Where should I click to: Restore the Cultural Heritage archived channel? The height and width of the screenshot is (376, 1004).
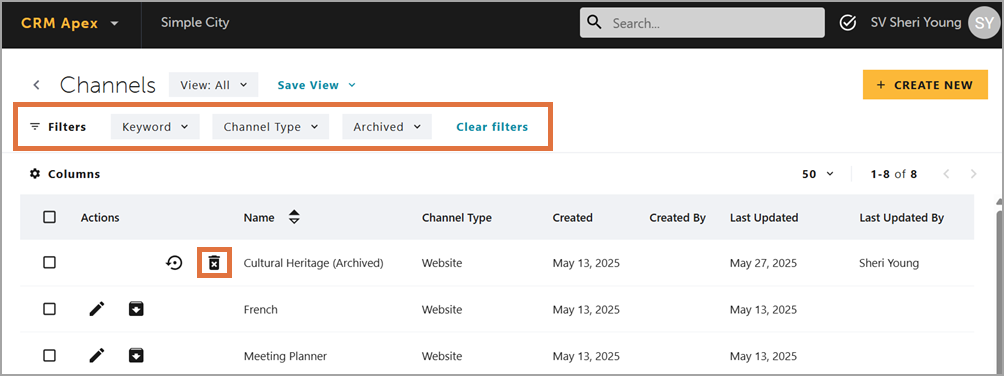[174, 263]
